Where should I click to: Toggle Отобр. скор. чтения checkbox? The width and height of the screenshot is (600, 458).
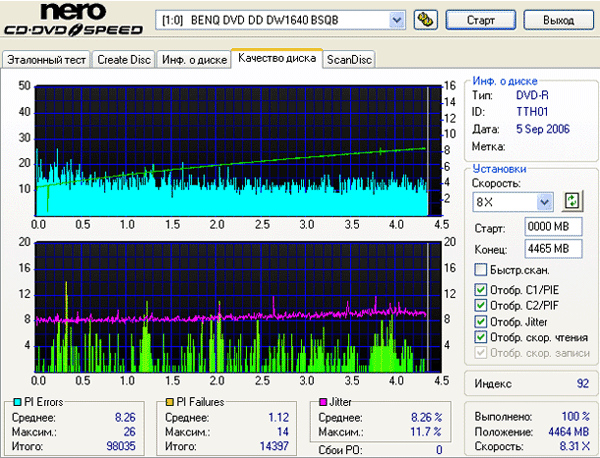click(x=481, y=337)
